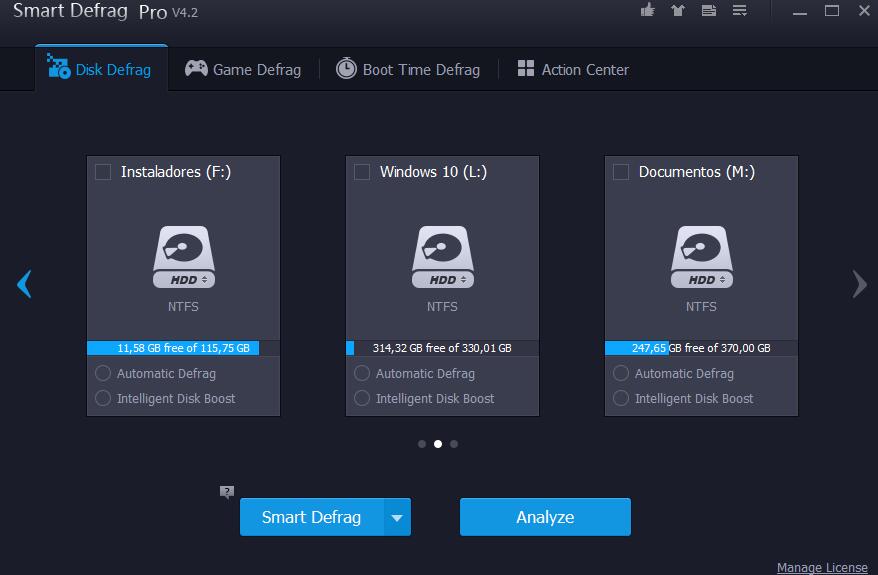
Task: Check the Windows 10 (L:) checkbox
Action: (362, 172)
